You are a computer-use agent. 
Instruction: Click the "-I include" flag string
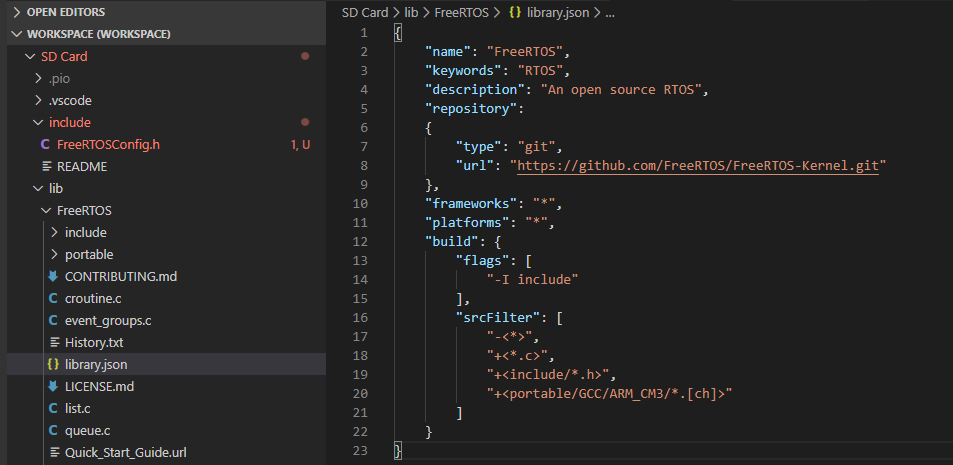tap(532, 280)
